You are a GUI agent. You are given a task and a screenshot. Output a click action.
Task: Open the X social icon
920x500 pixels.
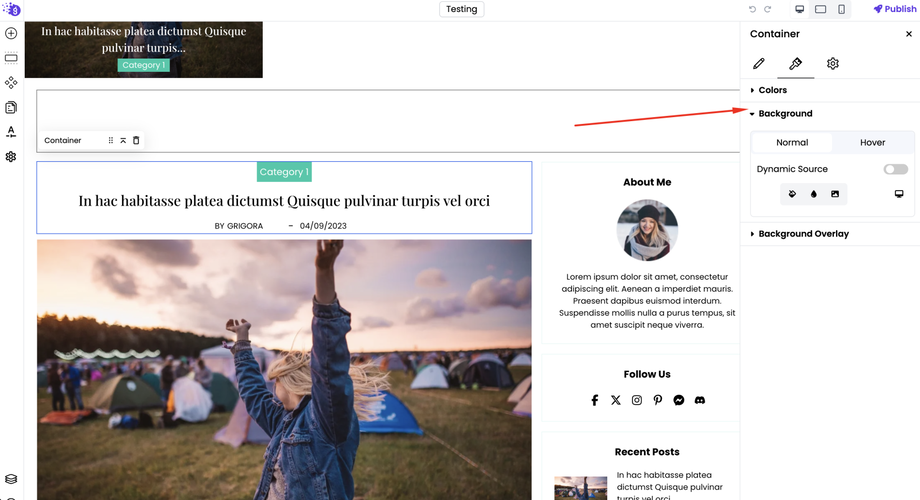(x=615, y=400)
